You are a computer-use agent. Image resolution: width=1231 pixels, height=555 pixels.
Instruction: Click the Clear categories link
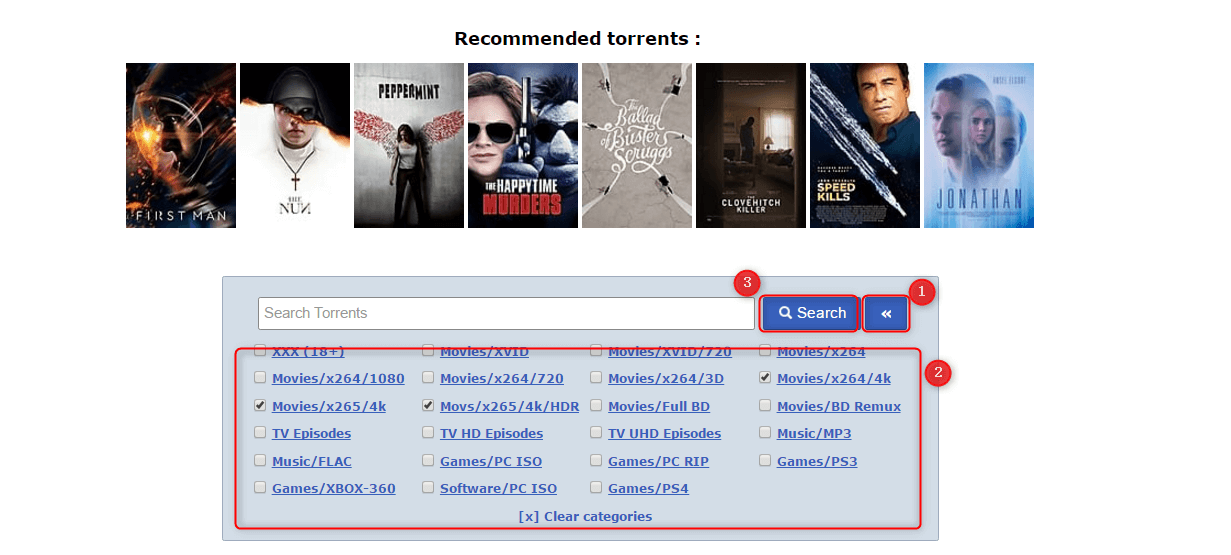[x=585, y=517]
